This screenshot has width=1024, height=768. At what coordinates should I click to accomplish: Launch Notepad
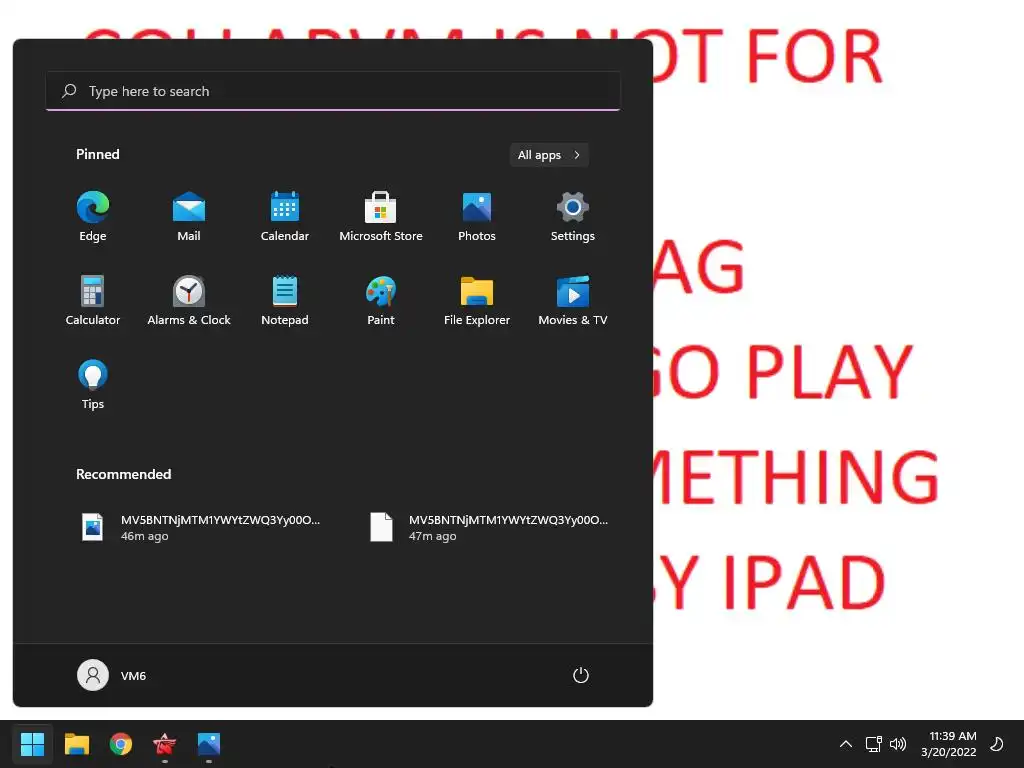(285, 301)
